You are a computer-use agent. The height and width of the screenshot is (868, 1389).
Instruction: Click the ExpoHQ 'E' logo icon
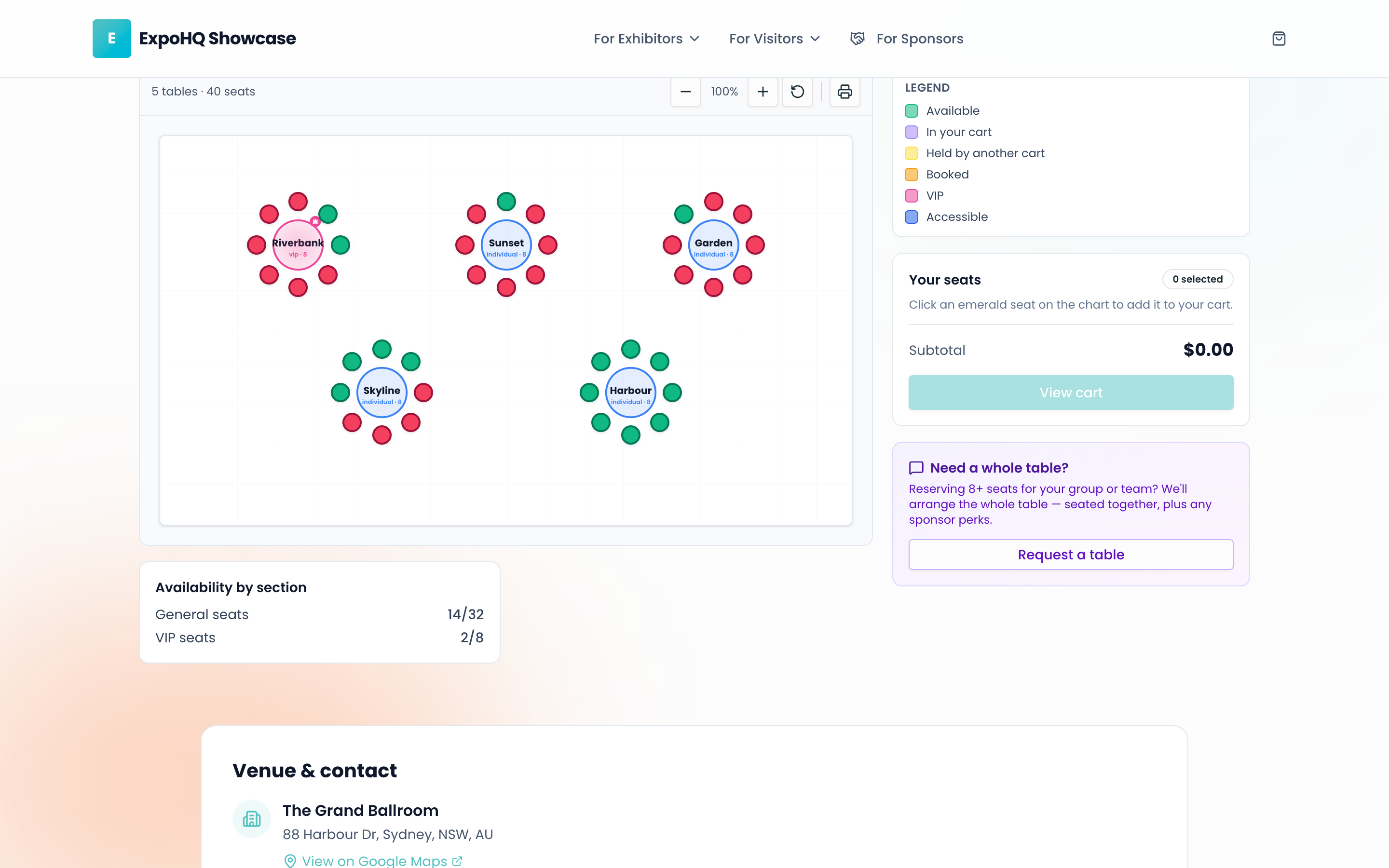click(112, 39)
